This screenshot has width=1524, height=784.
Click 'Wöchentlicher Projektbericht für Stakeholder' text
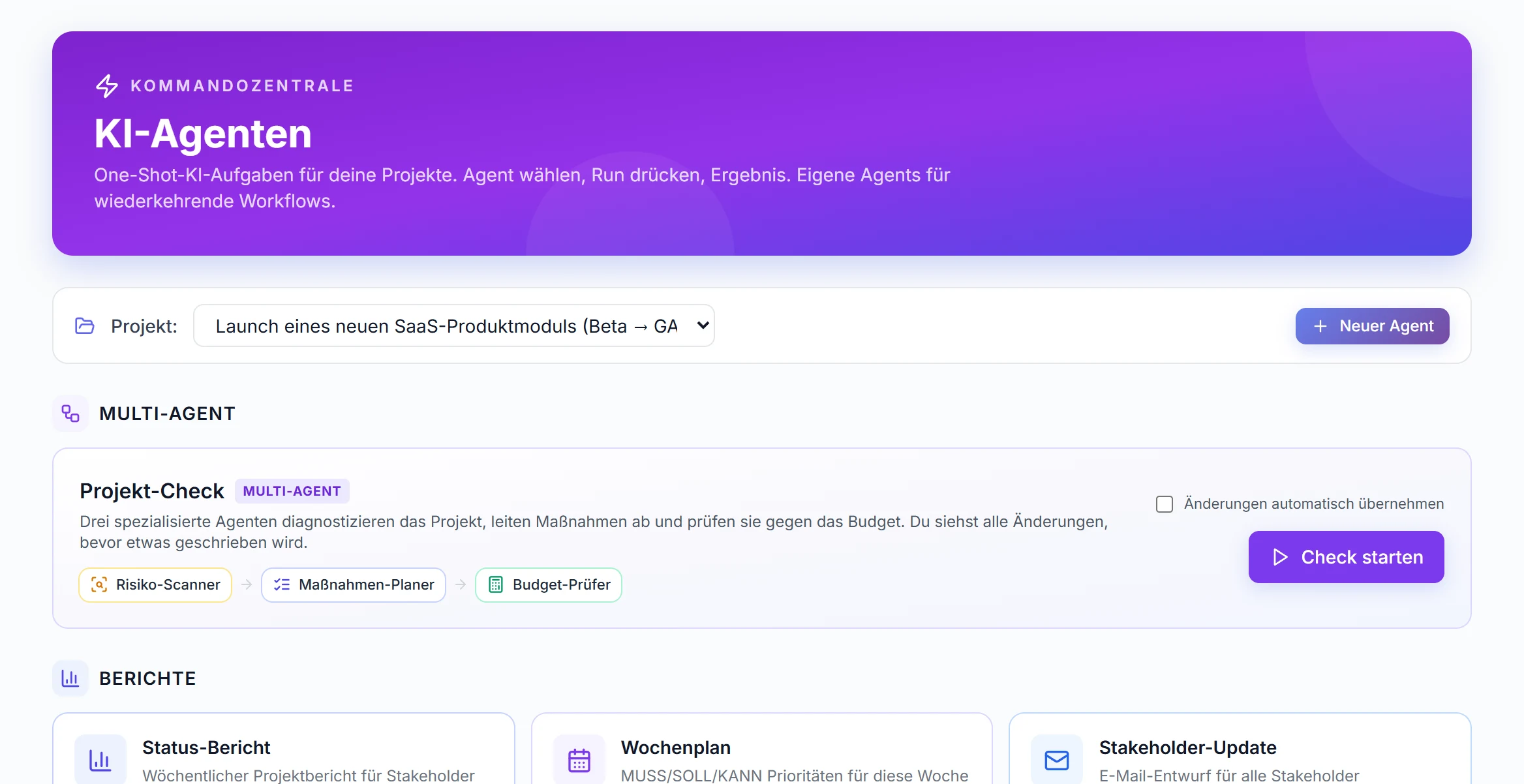click(309, 776)
